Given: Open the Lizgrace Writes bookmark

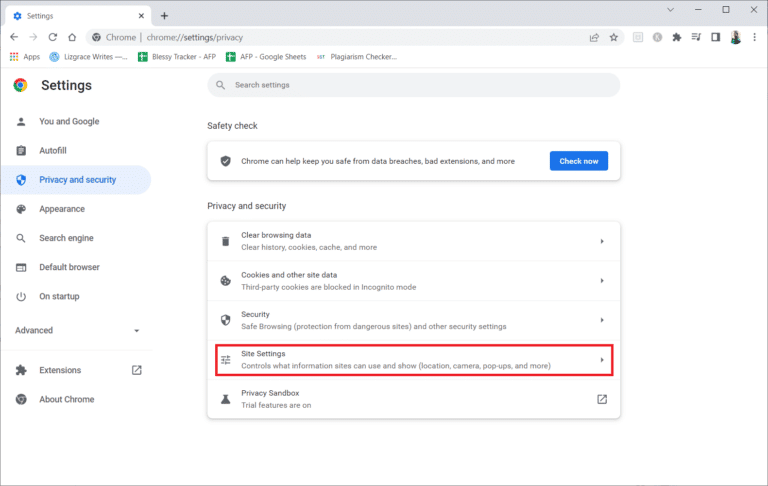Looking at the screenshot, I should pos(88,57).
